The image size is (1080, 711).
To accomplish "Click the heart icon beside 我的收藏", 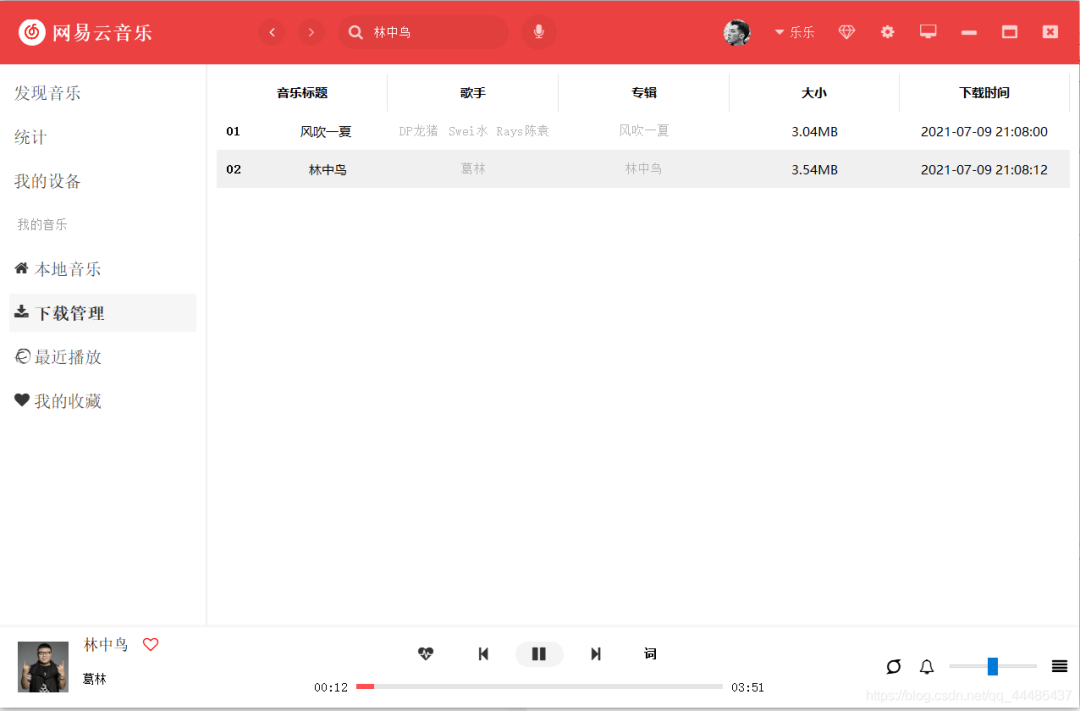I will pos(22,400).
